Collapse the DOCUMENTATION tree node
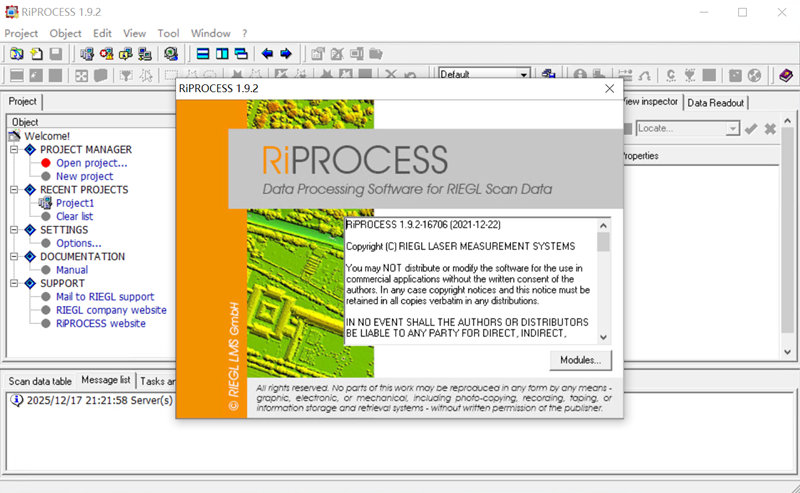Image resolution: width=800 pixels, height=493 pixels. [14, 256]
